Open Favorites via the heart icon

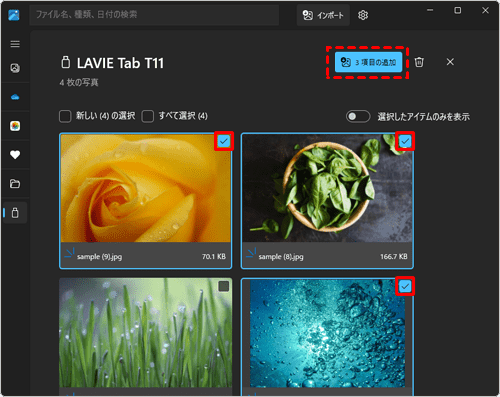tap(15, 155)
